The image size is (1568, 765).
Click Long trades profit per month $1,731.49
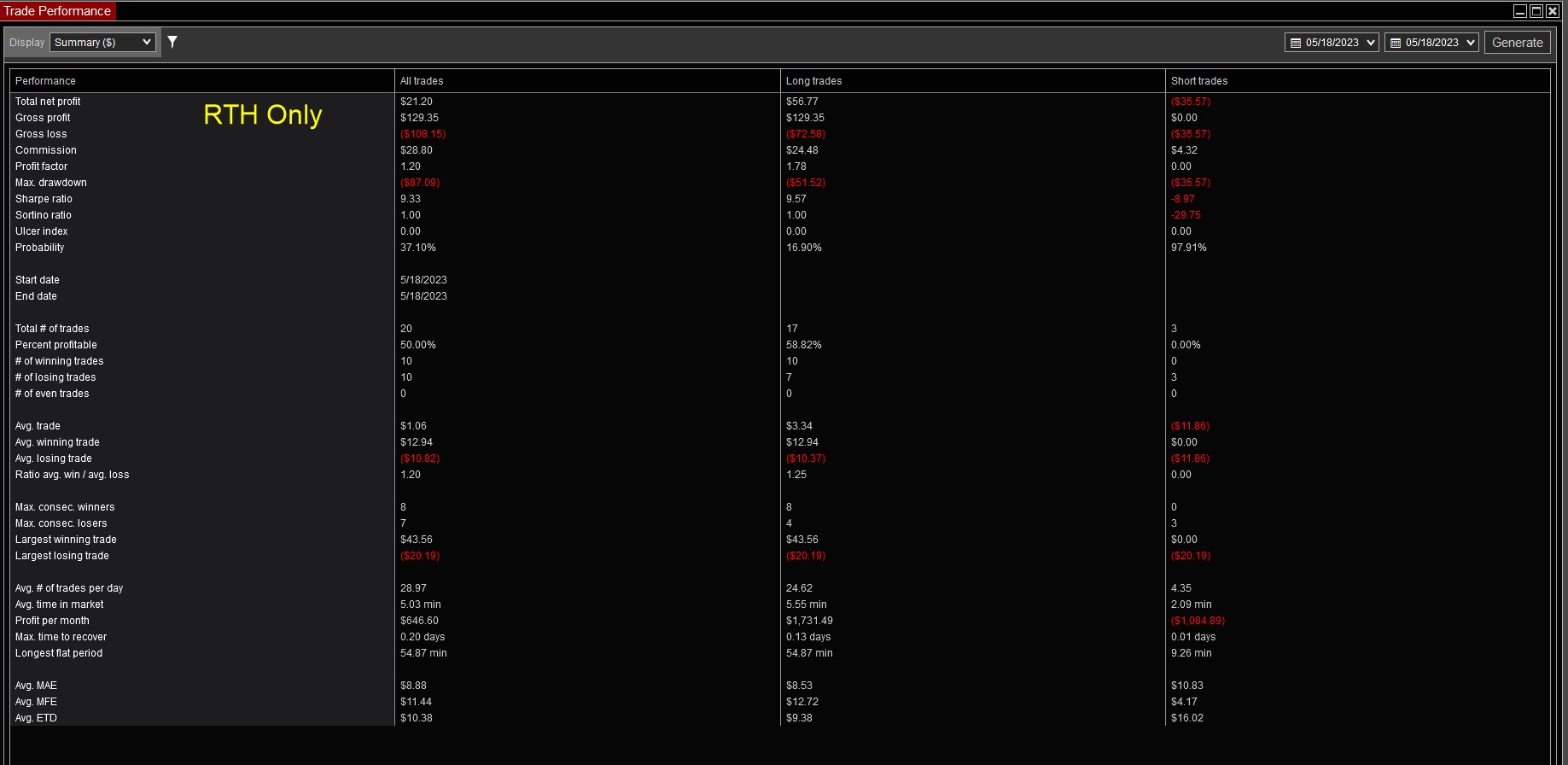[809, 621]
